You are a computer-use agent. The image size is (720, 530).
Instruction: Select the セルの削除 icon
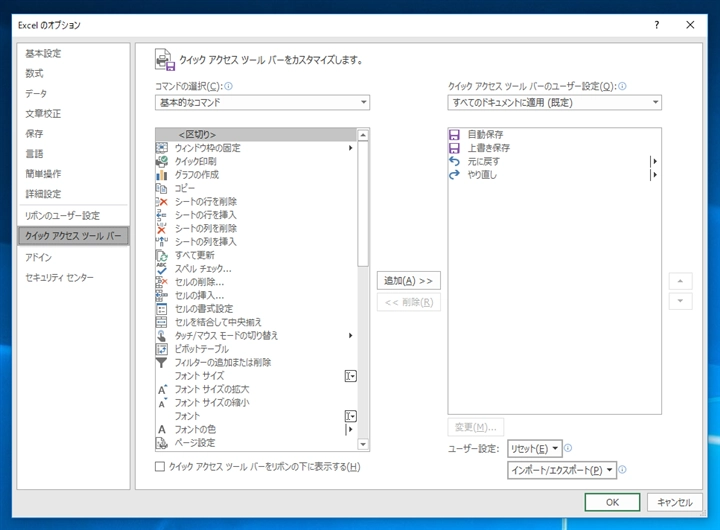162,282
